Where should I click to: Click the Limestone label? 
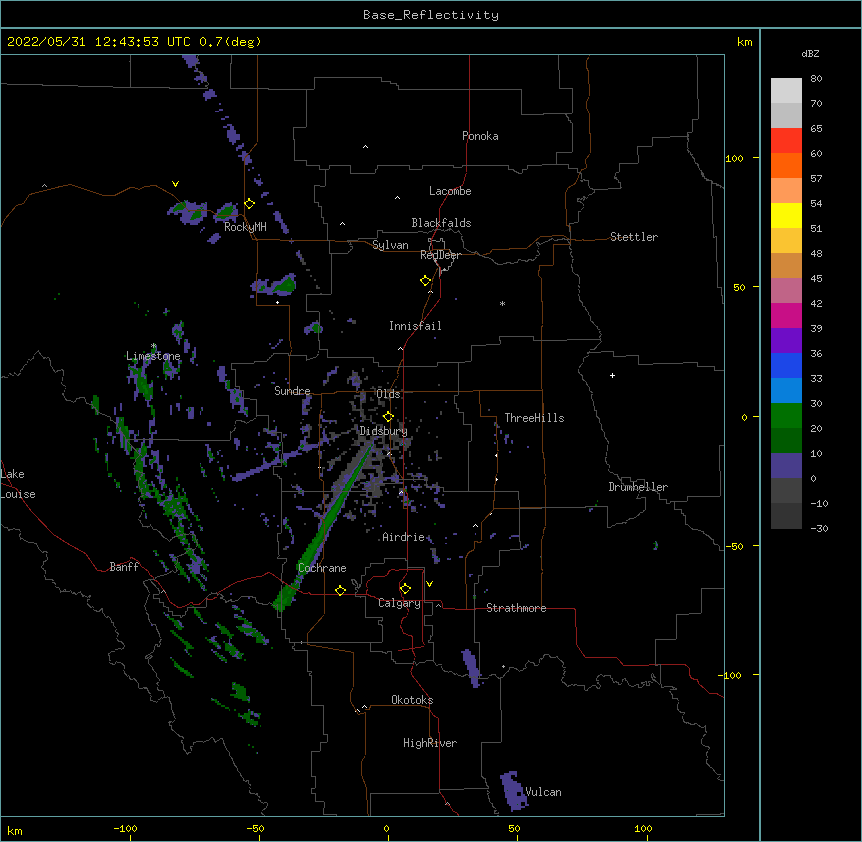(x=153, y=356)
